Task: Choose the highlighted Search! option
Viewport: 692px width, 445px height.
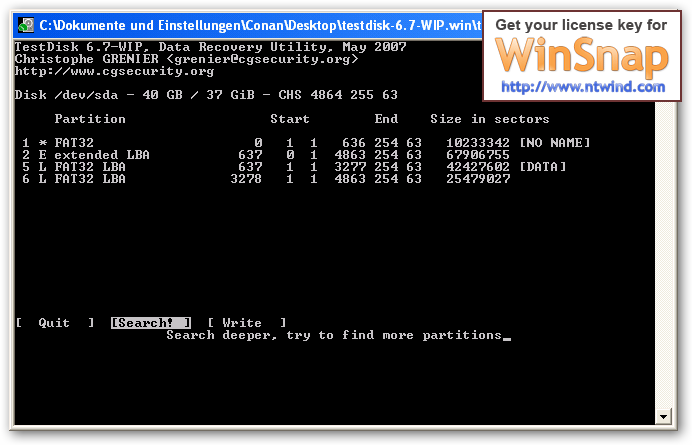Action: [150, 323]
